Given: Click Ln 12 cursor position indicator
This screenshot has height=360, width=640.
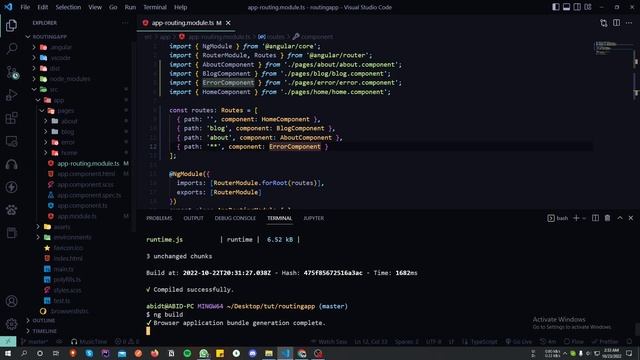Looking at the screenshot, I should click(371, 342).
